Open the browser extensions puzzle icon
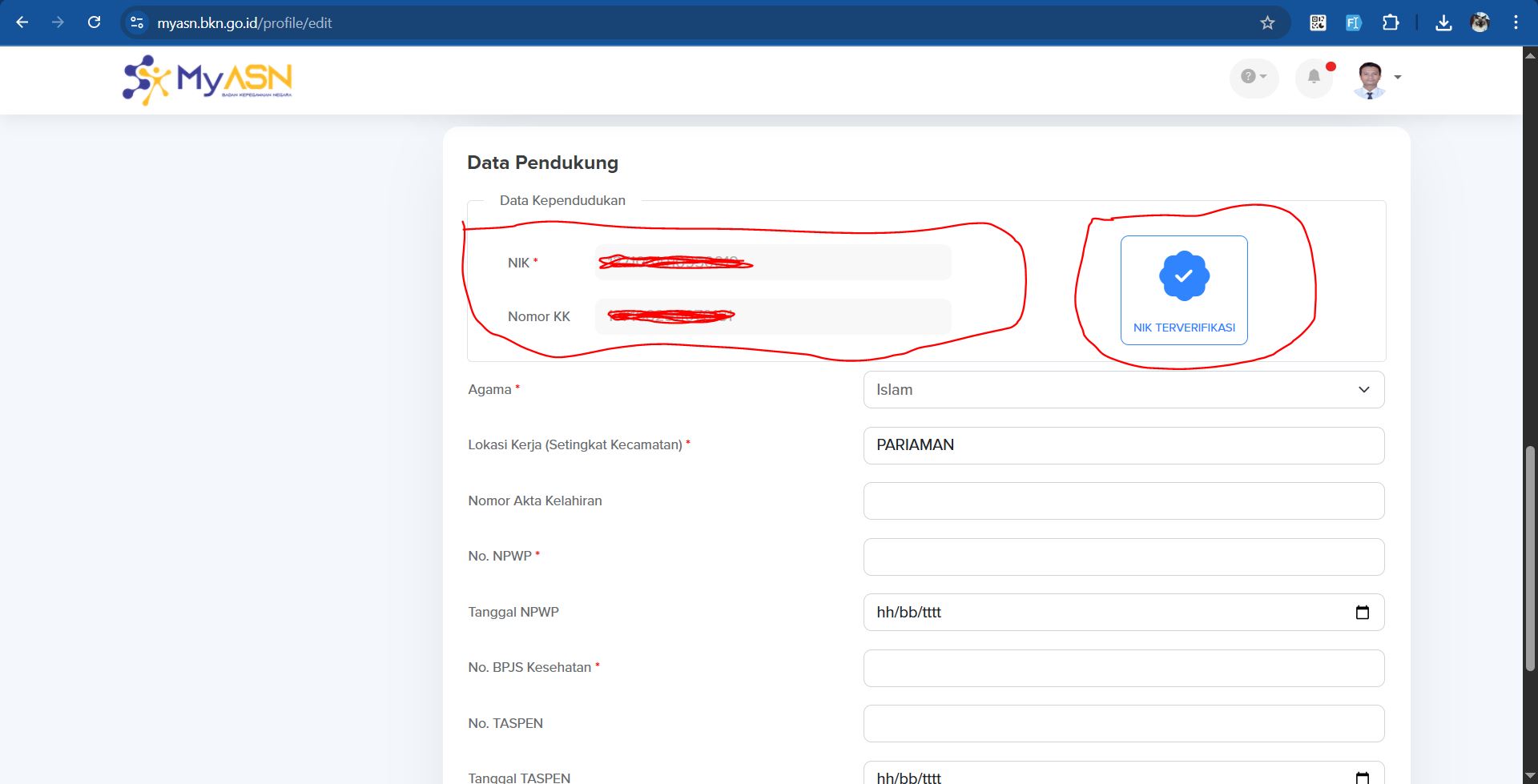The height and width of the screenshot is (784, 1538). pos(1391,22)
